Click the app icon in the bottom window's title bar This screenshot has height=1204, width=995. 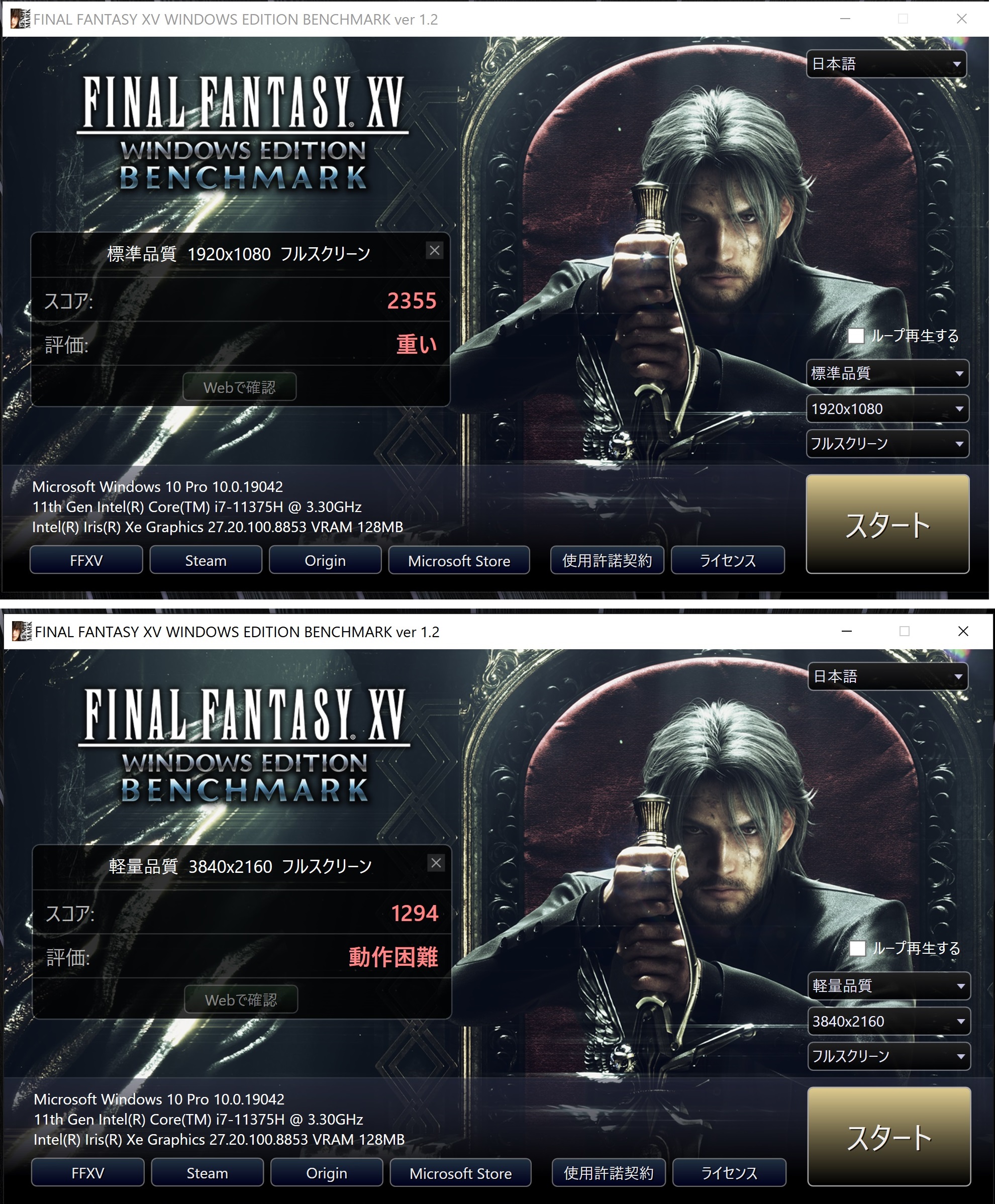pyautogui.click(x=22, y=632)
